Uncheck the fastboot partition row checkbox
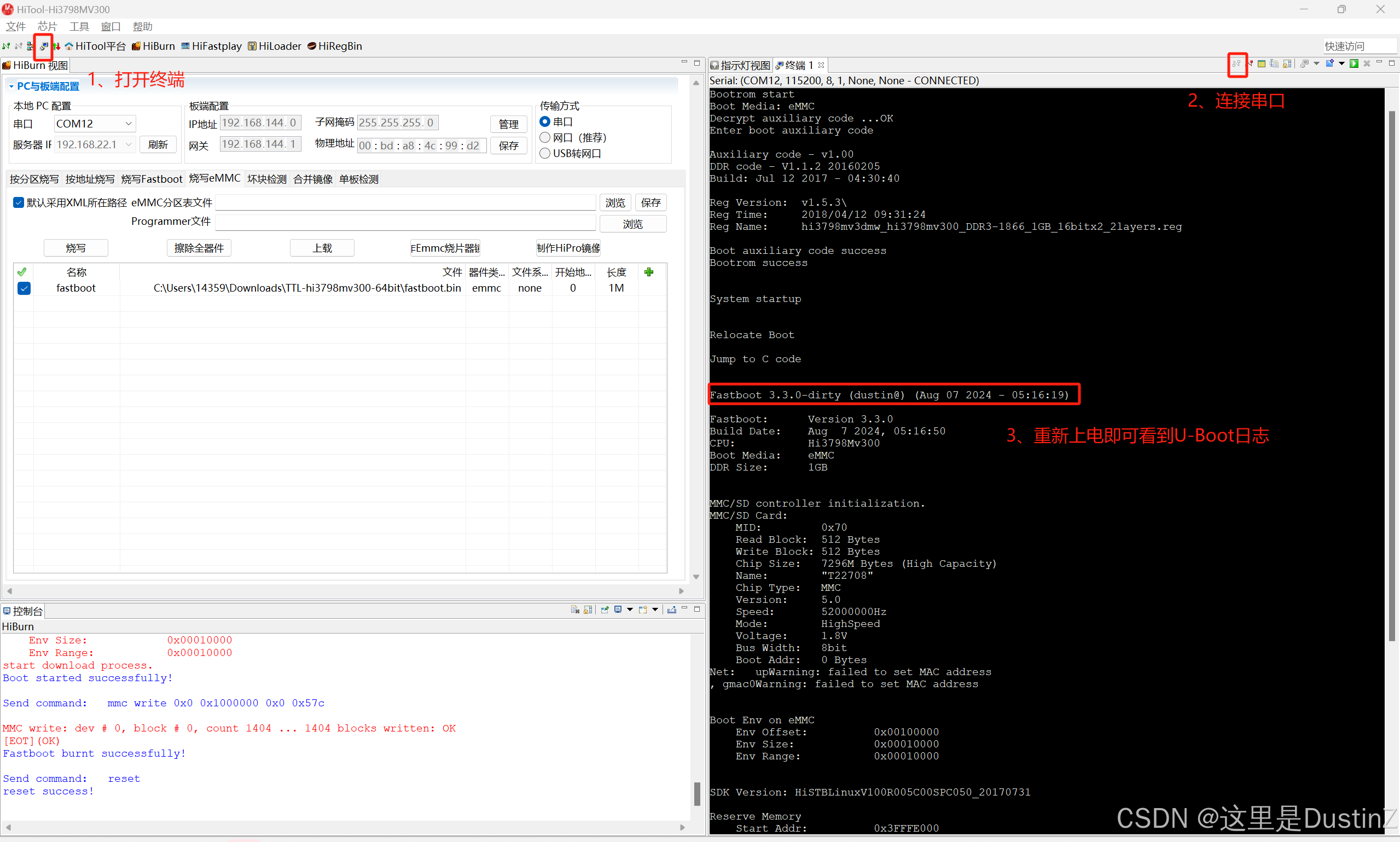The image size is (1400, 842). 24,288
